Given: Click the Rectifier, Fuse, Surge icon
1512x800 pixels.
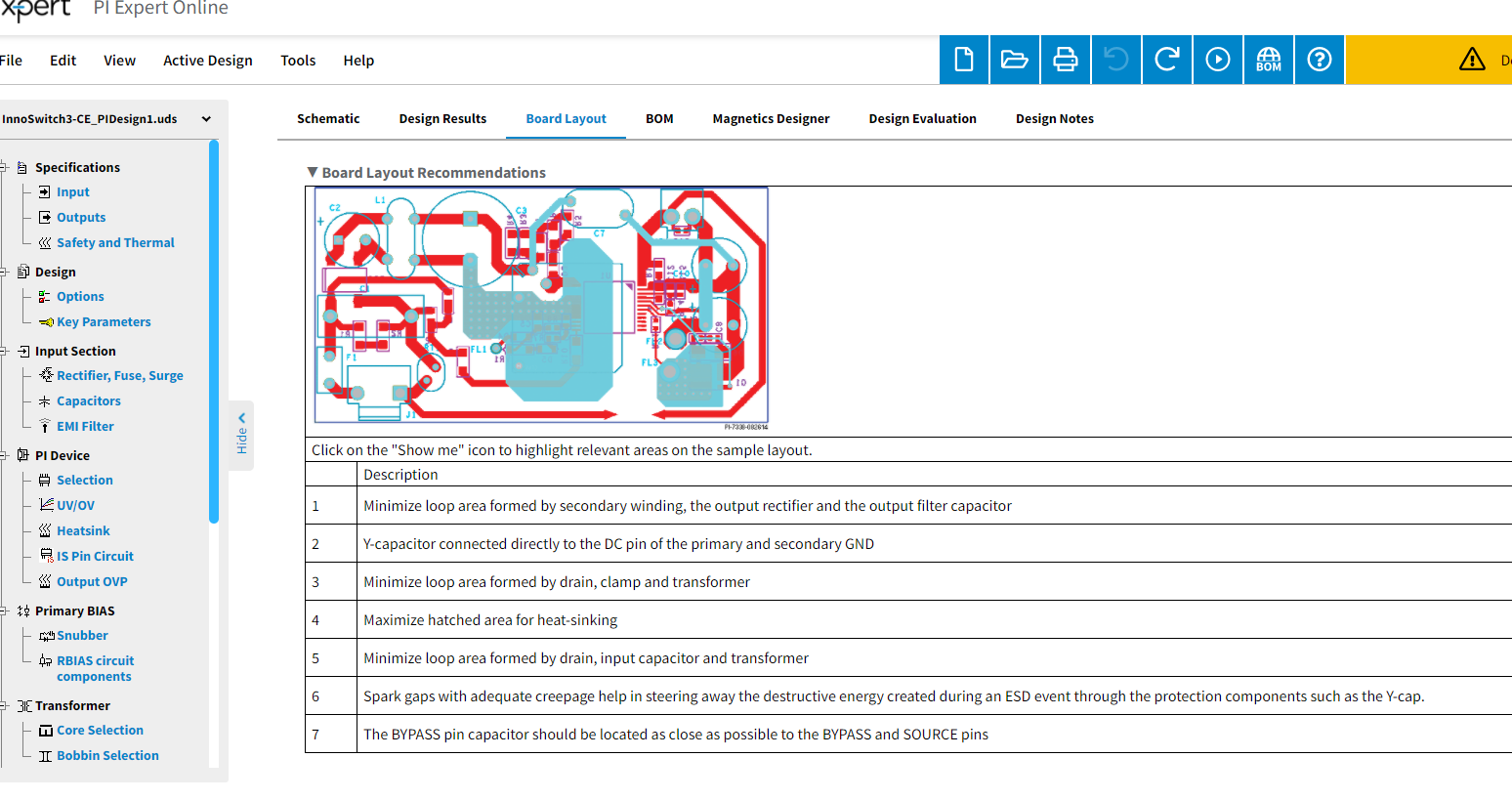Looking at the screenshot, I should (46, 376).
